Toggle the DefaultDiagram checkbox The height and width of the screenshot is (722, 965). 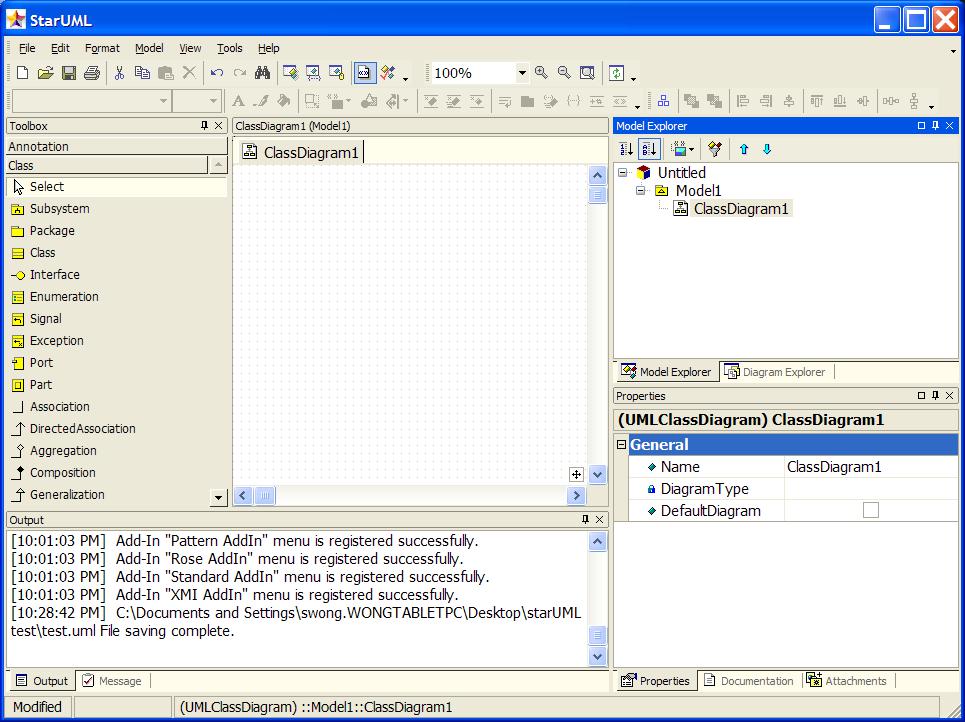870,510
